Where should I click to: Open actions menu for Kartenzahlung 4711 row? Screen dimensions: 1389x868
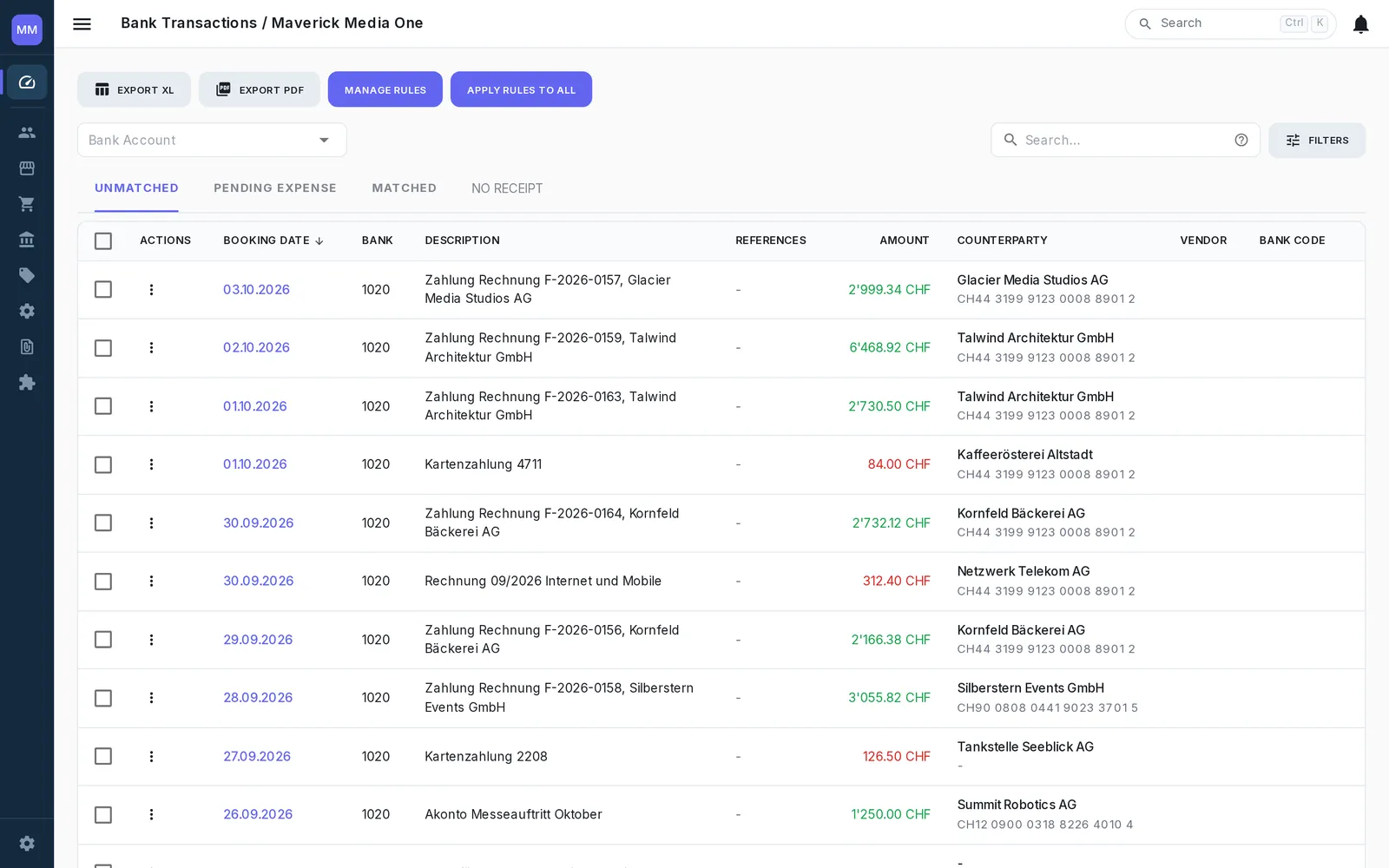(151, 464)
